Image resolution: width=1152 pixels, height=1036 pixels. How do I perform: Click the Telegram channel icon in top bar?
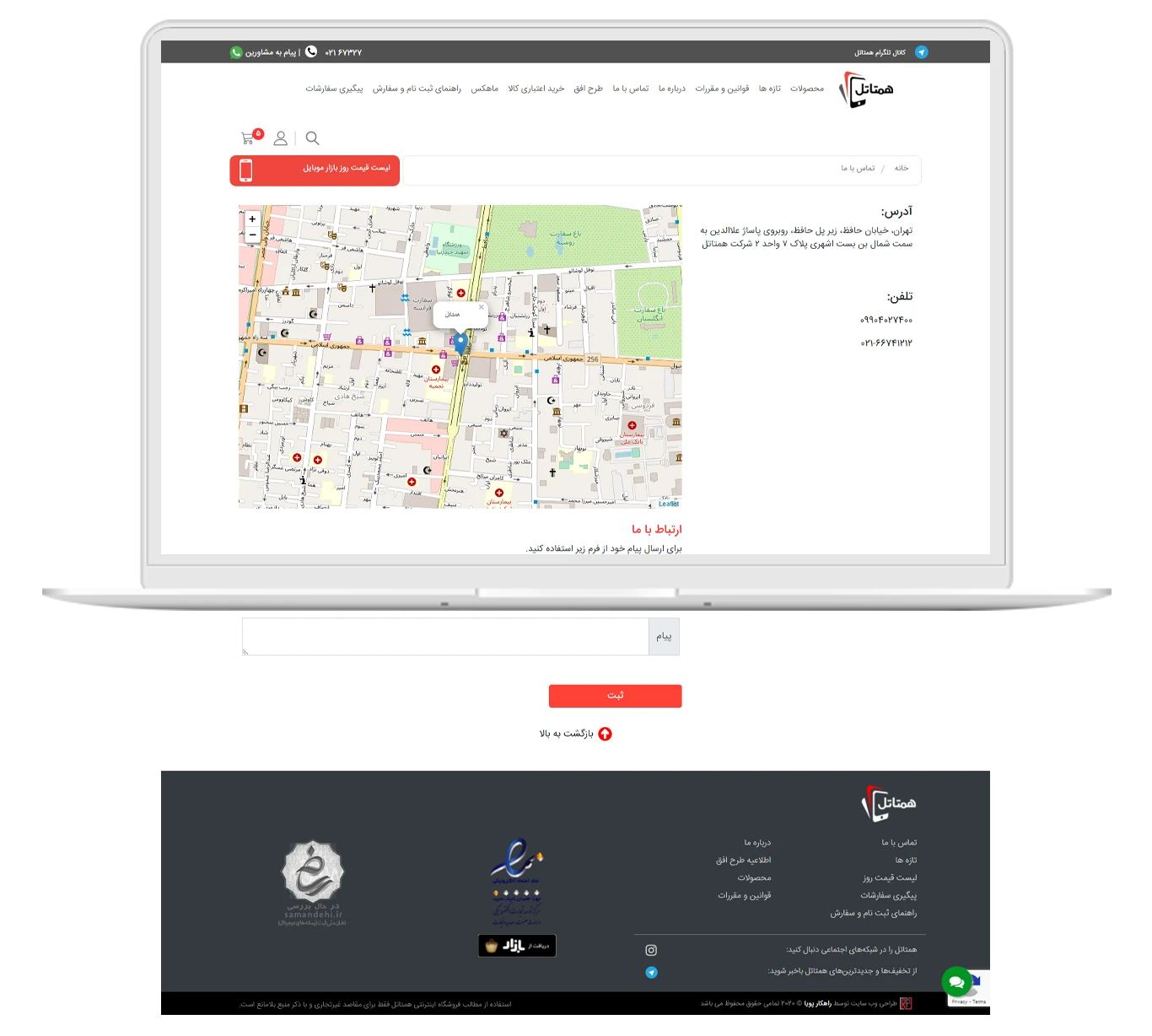(921, 52)
